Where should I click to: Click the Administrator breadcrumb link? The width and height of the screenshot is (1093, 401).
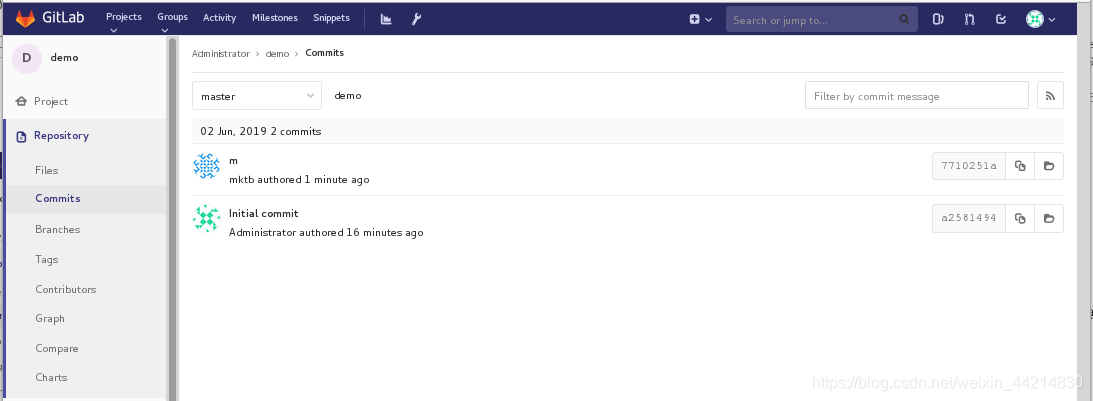220,53
